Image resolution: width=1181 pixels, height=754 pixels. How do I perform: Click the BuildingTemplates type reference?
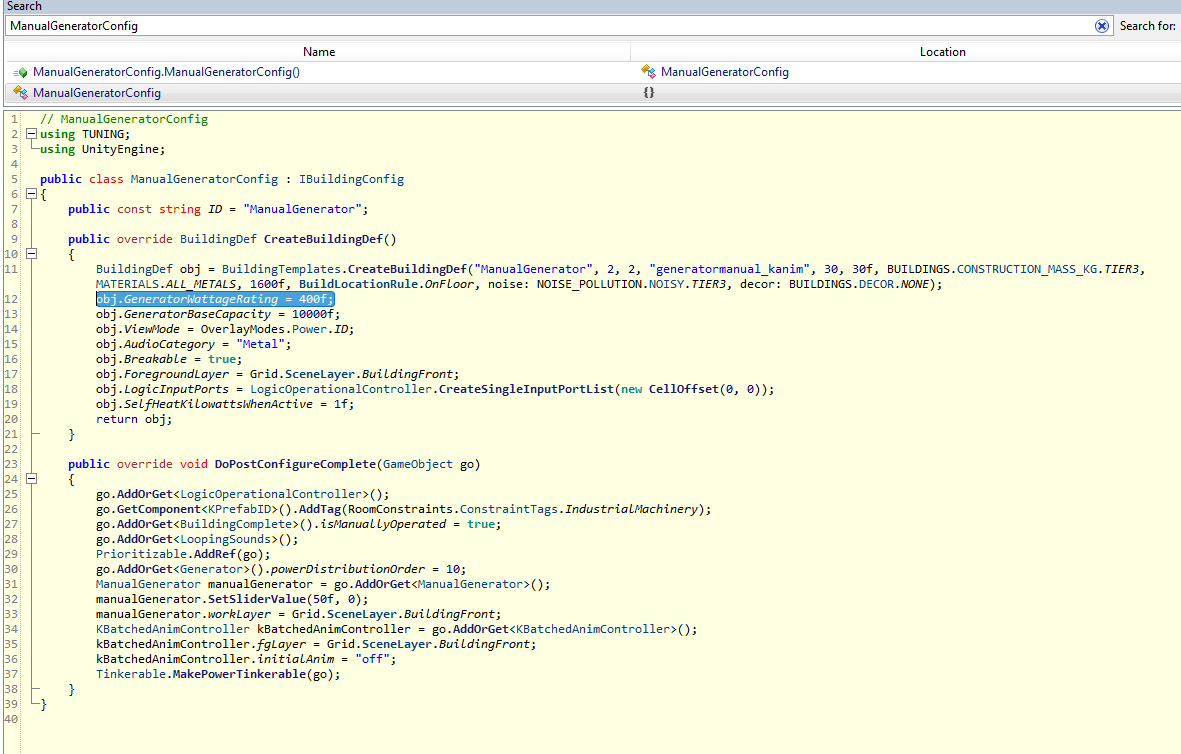click(281, 269)
